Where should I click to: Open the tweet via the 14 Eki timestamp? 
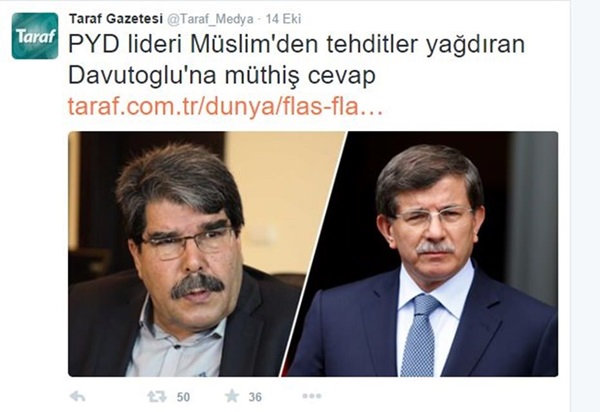(284, 18)
